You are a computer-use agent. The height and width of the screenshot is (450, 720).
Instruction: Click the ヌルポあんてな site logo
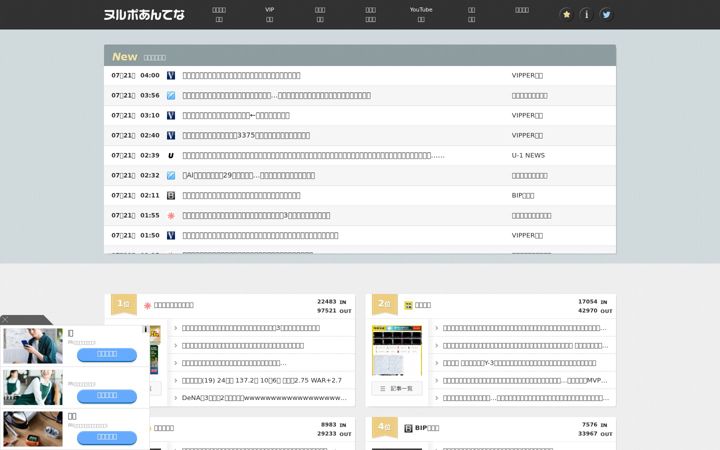tap(144, 15)
